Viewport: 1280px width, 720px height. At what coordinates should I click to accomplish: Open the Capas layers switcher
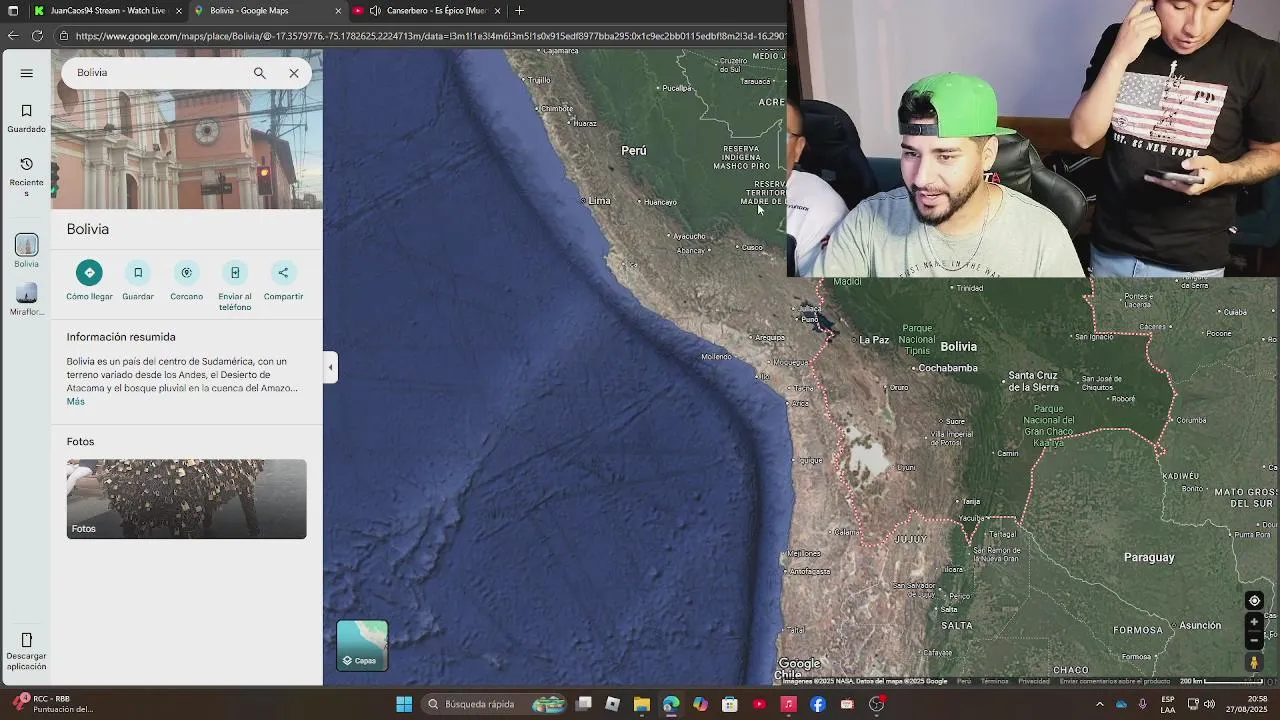362,645
